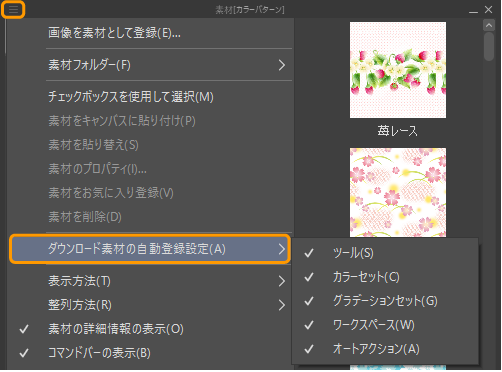Expand the arrow next to 表示方法(T)
The width and height of the screenshot is (502, 372).
(x=282, y=281)
